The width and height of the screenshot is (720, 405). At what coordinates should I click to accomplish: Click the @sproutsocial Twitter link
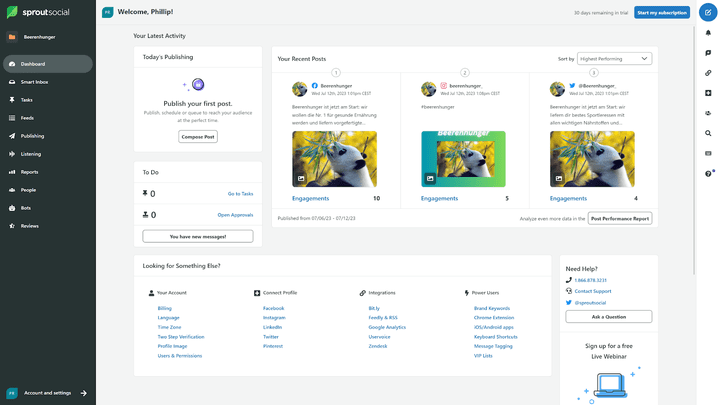[x=590, y=303]
